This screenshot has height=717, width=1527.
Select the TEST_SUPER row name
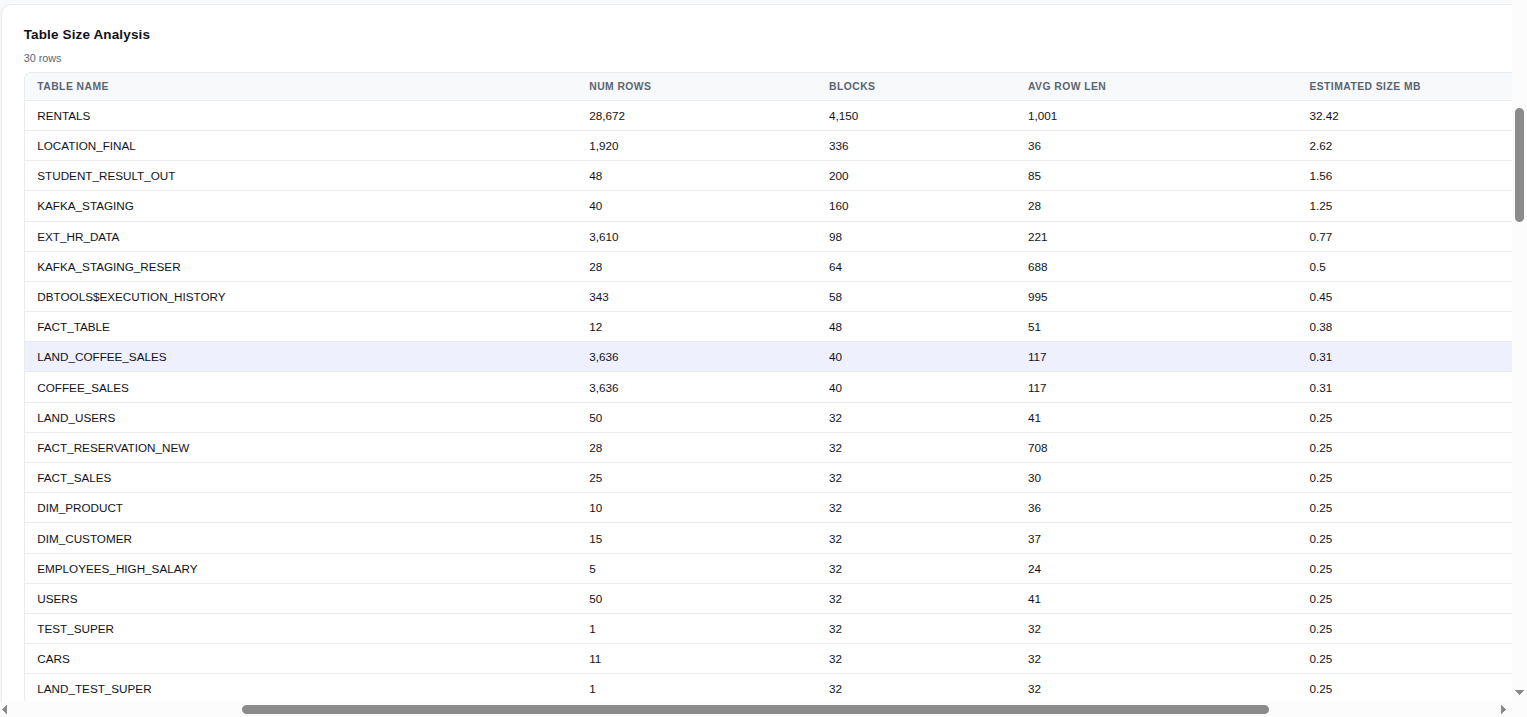tap(75, 629)
